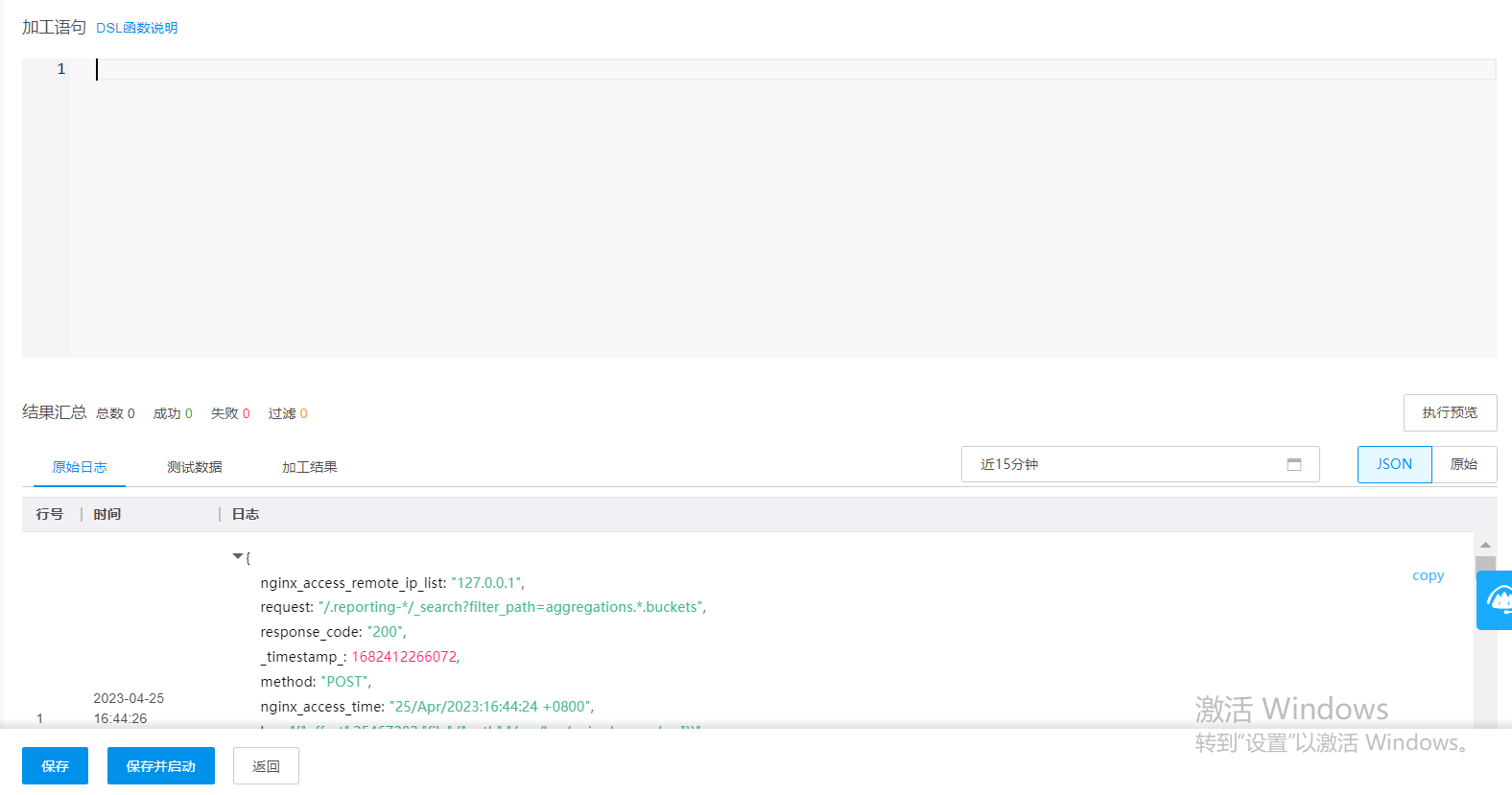1512x795 pixels.
Task: Open the 加工结果 tab
Action: click(310, 467)
